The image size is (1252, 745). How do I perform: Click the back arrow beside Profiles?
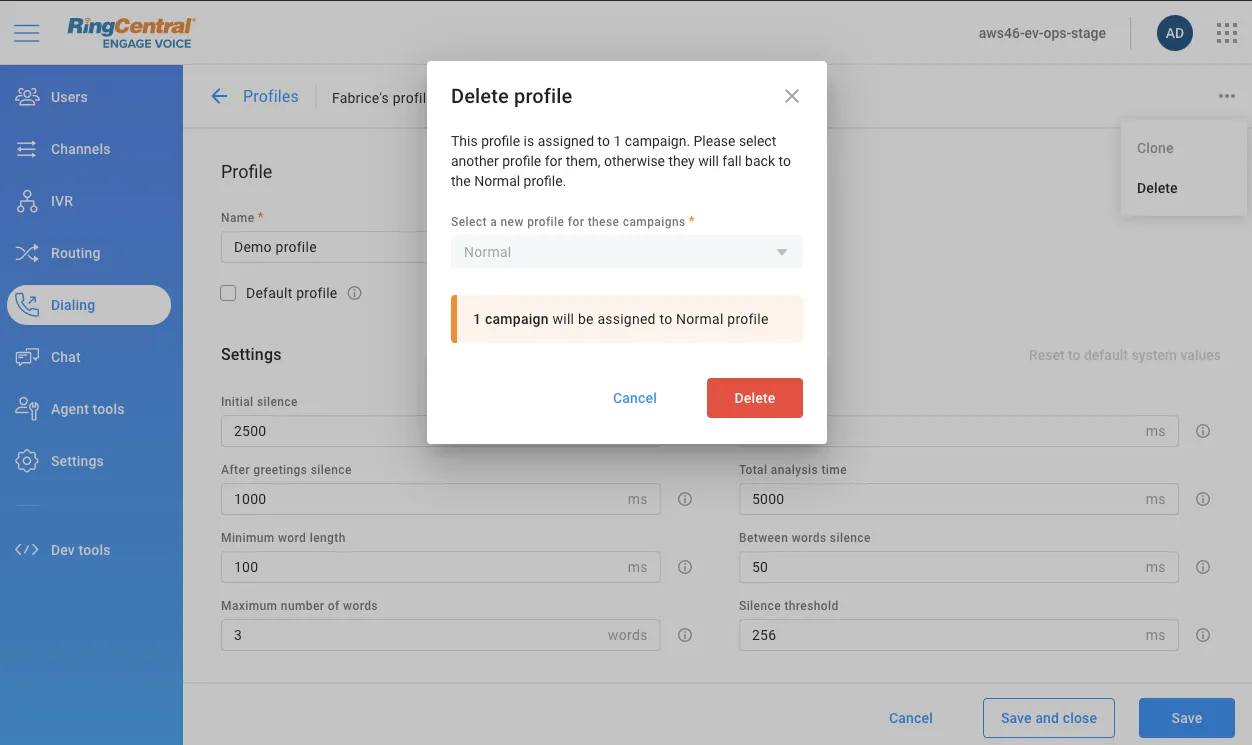219,96
